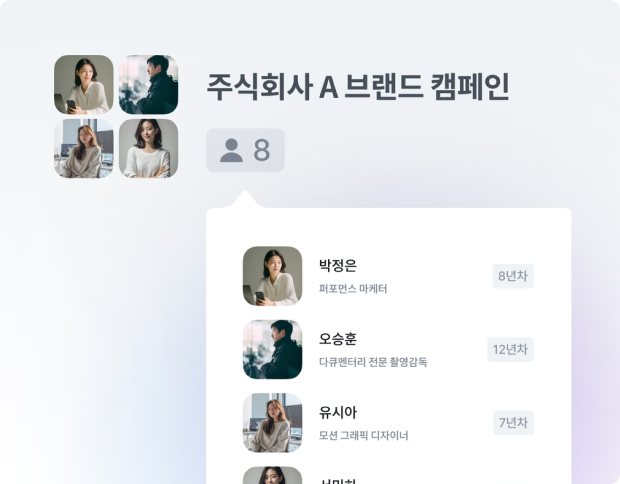Viewport: 620px width, 484px height.
Task: Click 오승훈 profile photo in list
Action: coord(272,349)
